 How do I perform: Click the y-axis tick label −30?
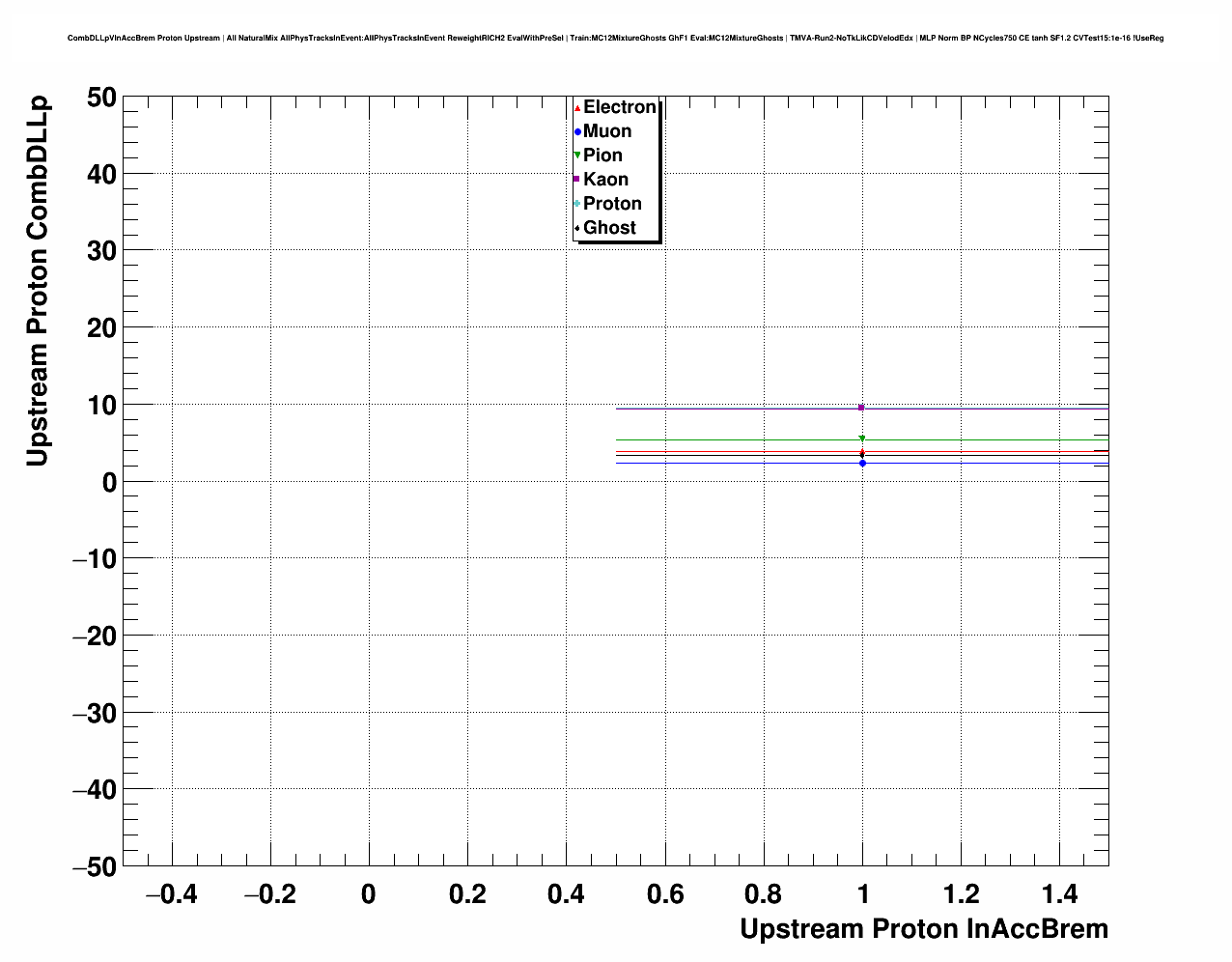pyautogui.click(x=93, y=713)
